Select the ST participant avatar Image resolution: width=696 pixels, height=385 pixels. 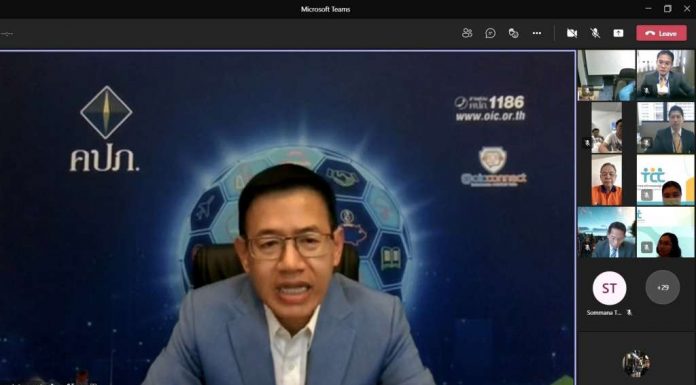pyautogui.click(x=609, y=288)
